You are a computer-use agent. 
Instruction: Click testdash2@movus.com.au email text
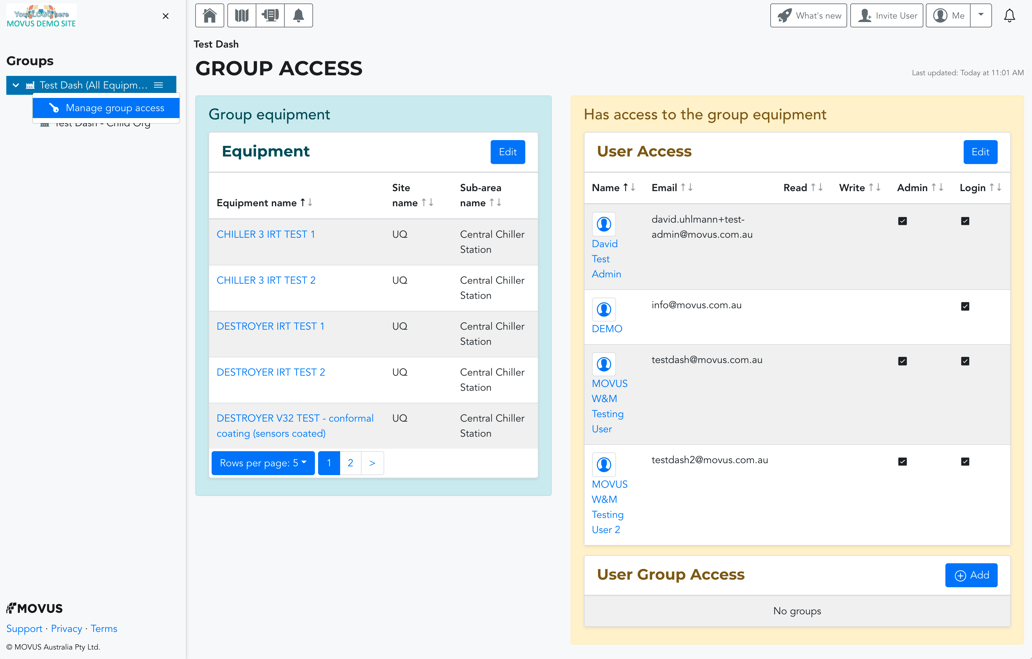(x=710, y=460)
